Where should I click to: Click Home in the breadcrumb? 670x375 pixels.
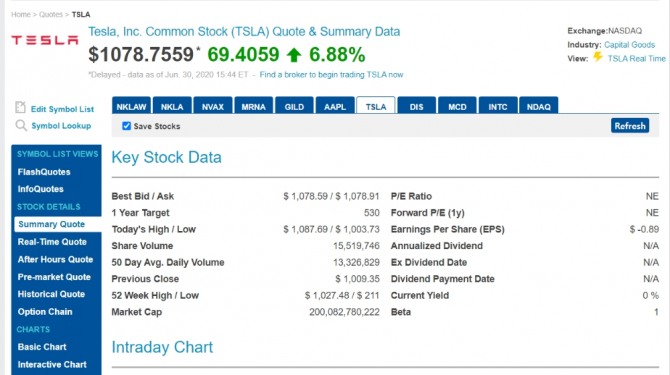(21, 15)
